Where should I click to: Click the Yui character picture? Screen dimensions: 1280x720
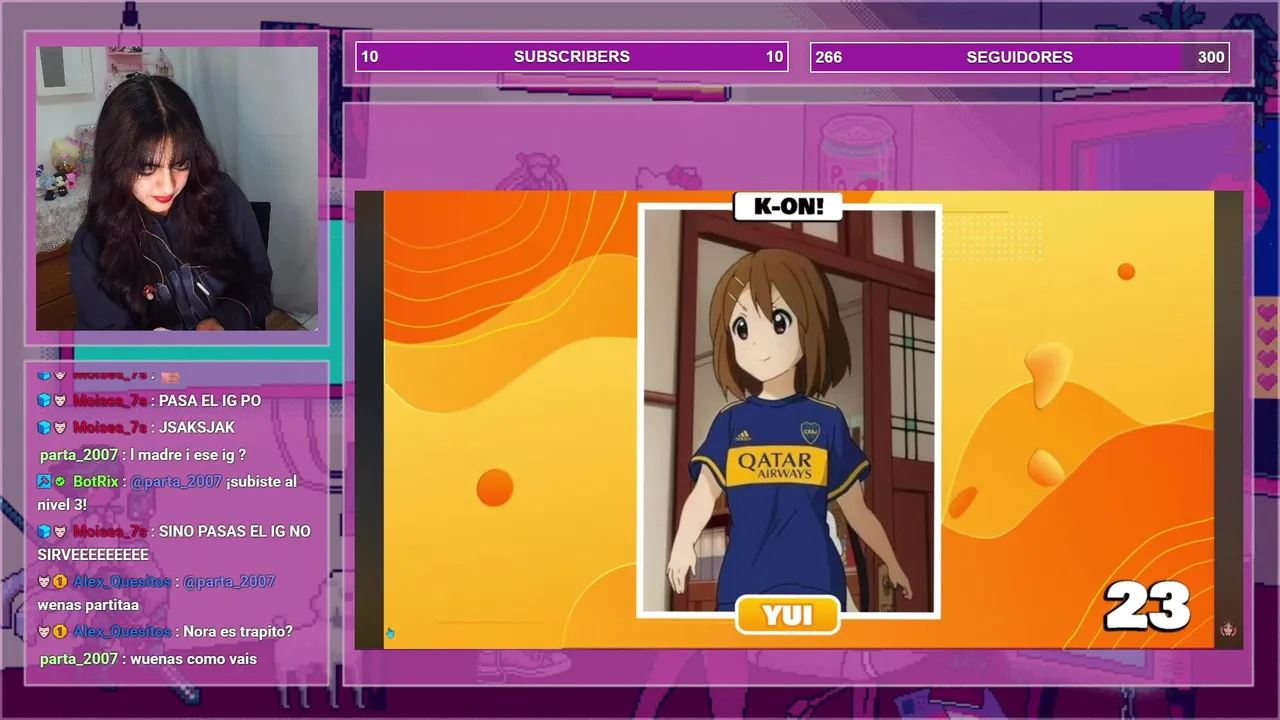pyautogui.click(x=788, y=410)
